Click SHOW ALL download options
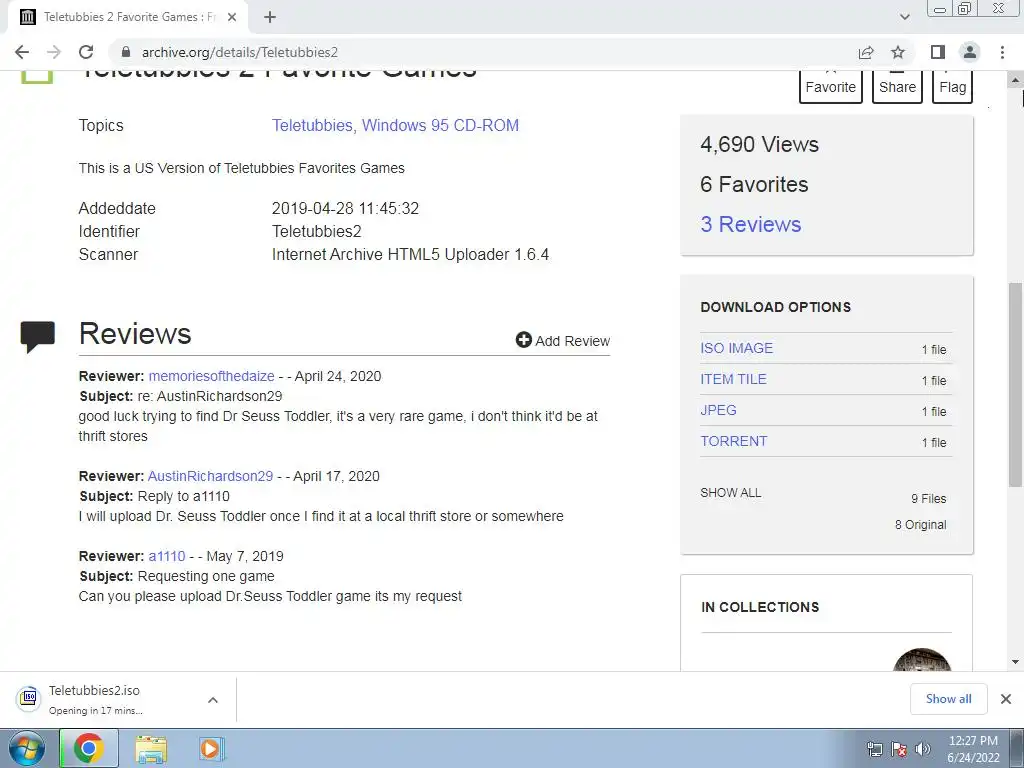The width and height of the screenshot is (1024, 768). click(x=731, y=492)
